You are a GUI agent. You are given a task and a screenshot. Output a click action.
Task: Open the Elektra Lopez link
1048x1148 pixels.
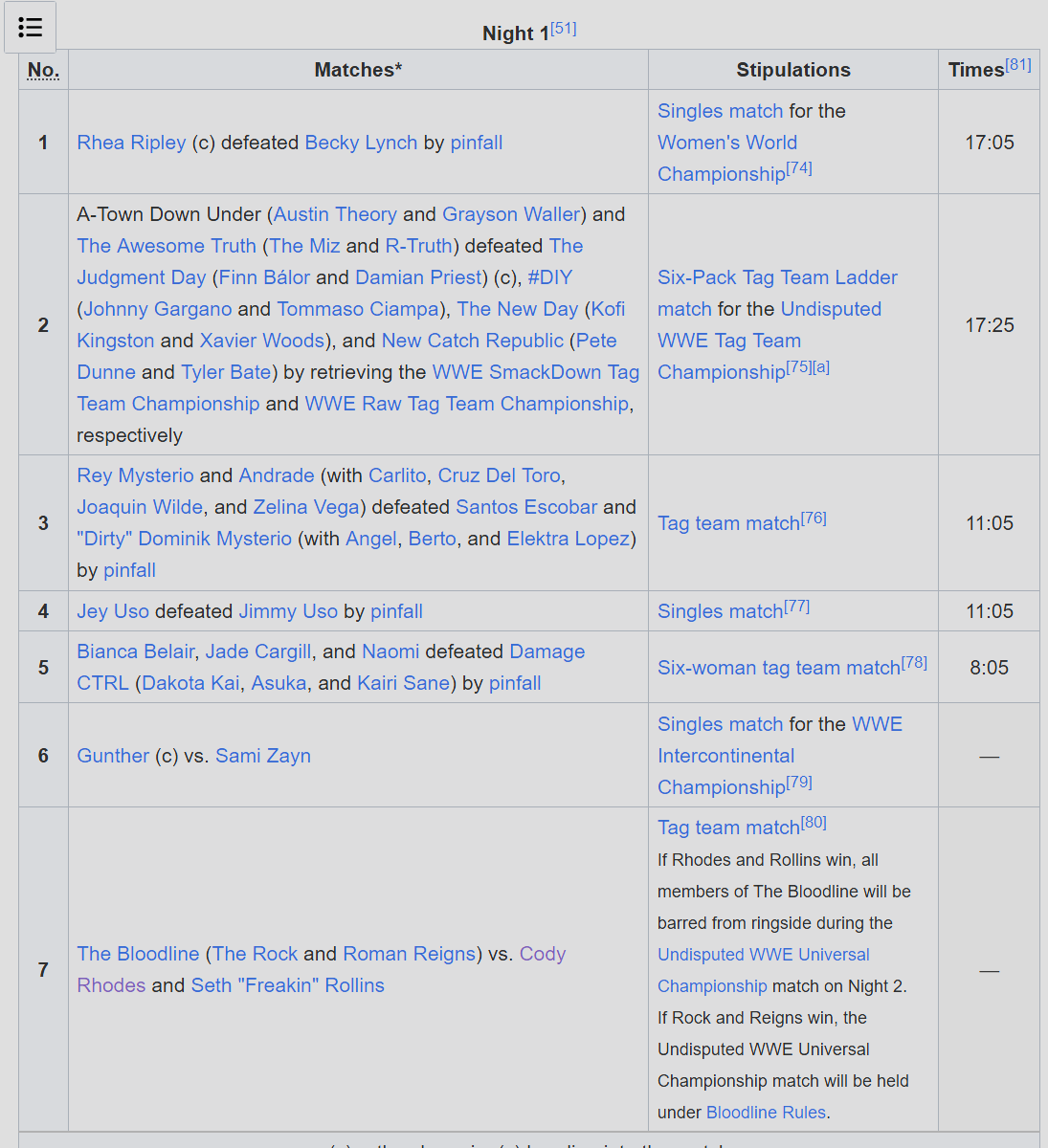click(x=568, y=539)
